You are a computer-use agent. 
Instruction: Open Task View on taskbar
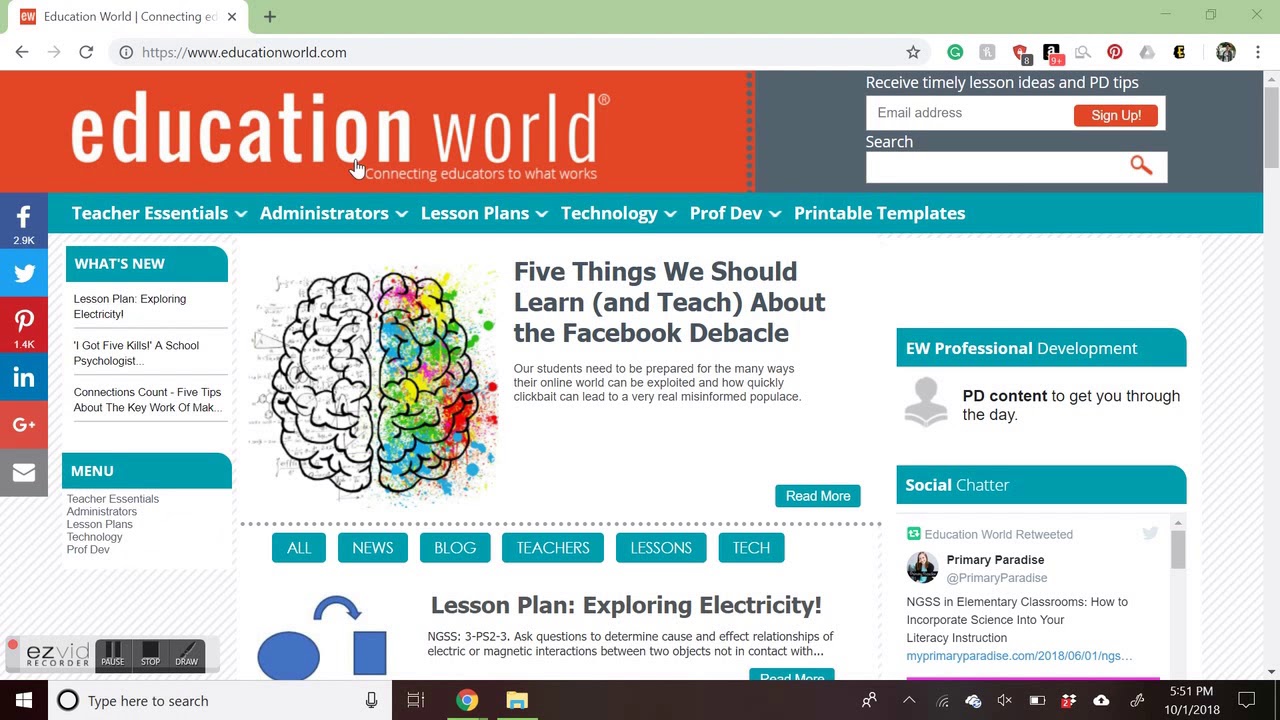coord(416,700)
